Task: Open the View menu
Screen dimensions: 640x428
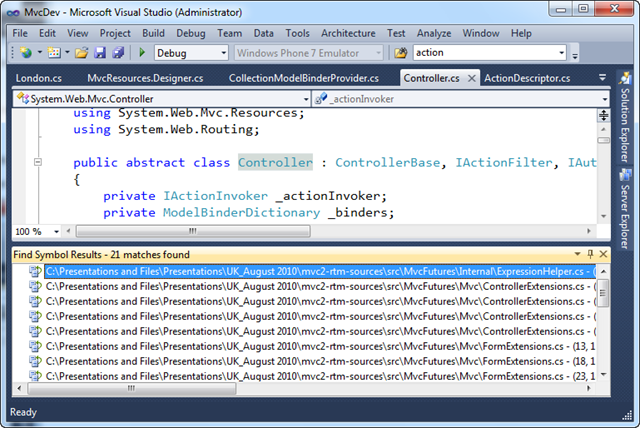Action: point(78,33)
